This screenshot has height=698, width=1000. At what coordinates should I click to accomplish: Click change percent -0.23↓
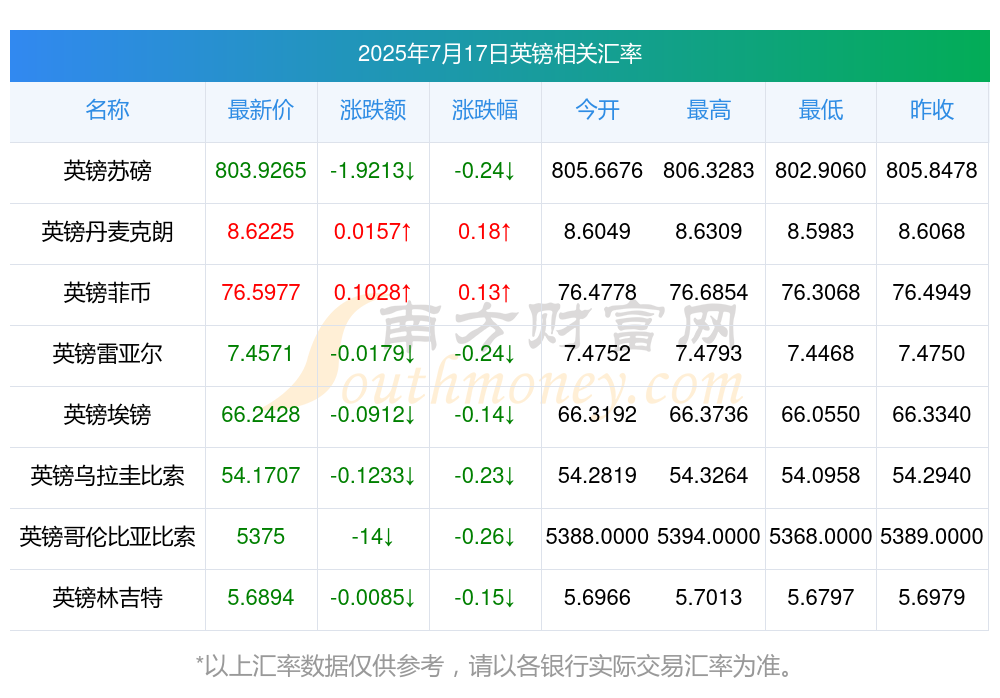point(485,475)
